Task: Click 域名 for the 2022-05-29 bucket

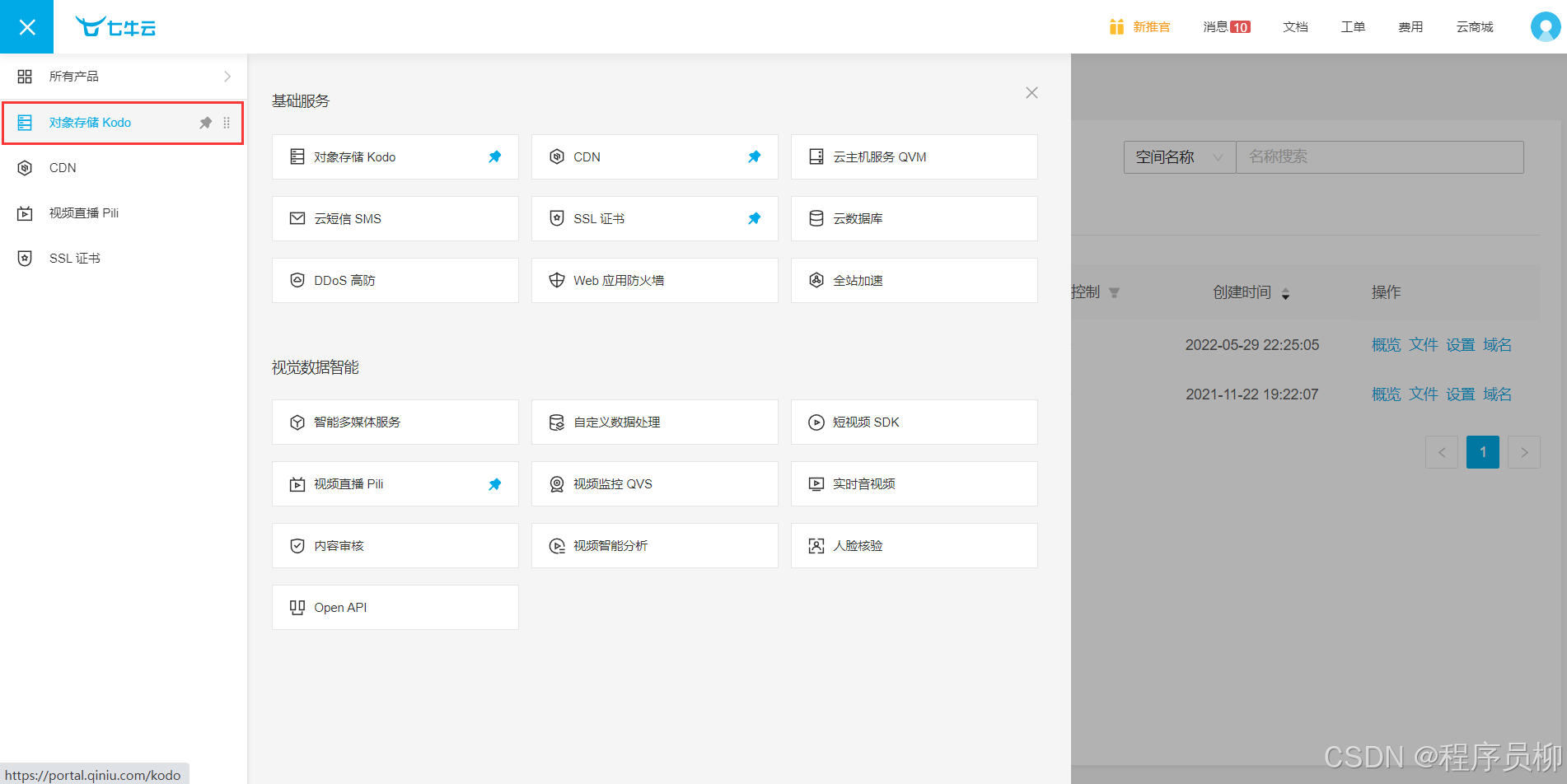Action: point(1498,345)
